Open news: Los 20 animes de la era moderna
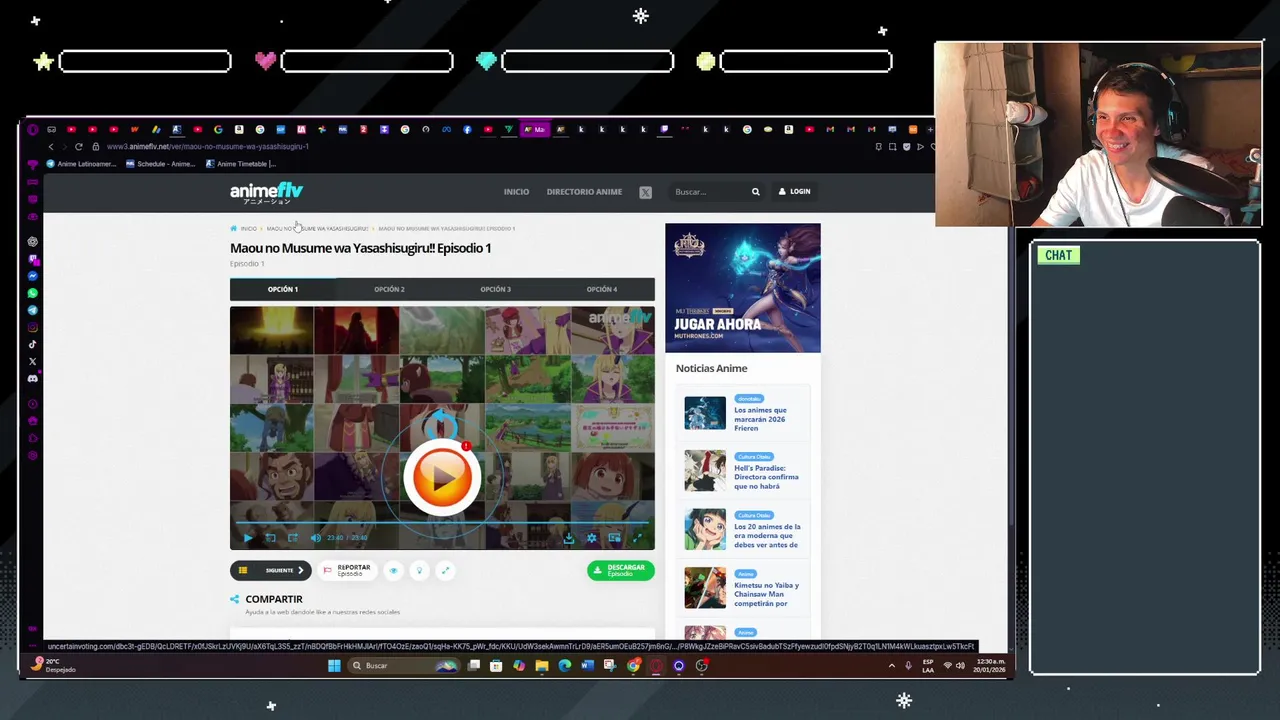Screen dimensions: 1280x720 point(767,536)
